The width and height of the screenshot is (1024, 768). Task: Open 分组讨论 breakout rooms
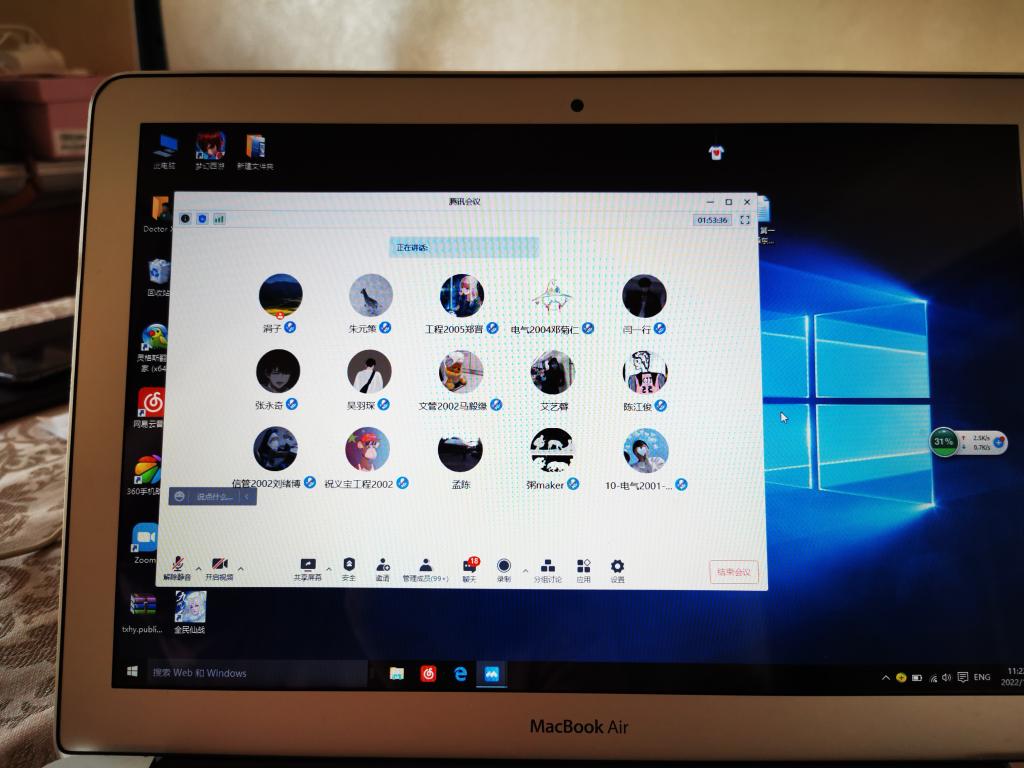click(548, 571)
